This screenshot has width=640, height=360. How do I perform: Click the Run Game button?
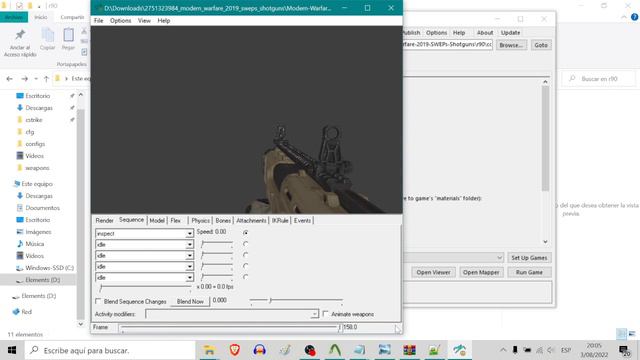coord(529,272)
